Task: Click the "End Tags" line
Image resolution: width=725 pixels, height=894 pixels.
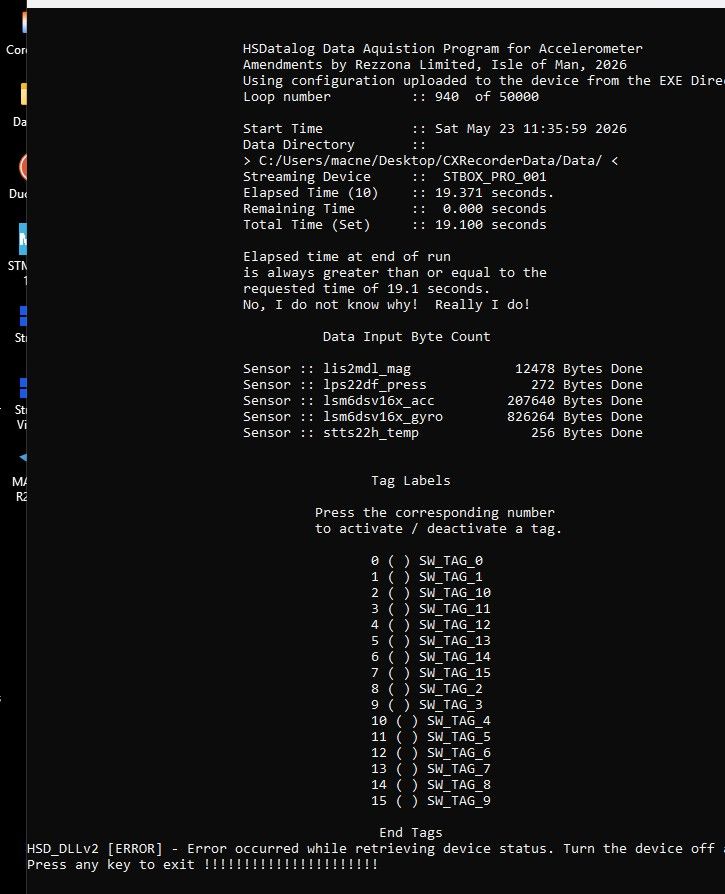Action: pyautogui.click(x=411, y=832)
